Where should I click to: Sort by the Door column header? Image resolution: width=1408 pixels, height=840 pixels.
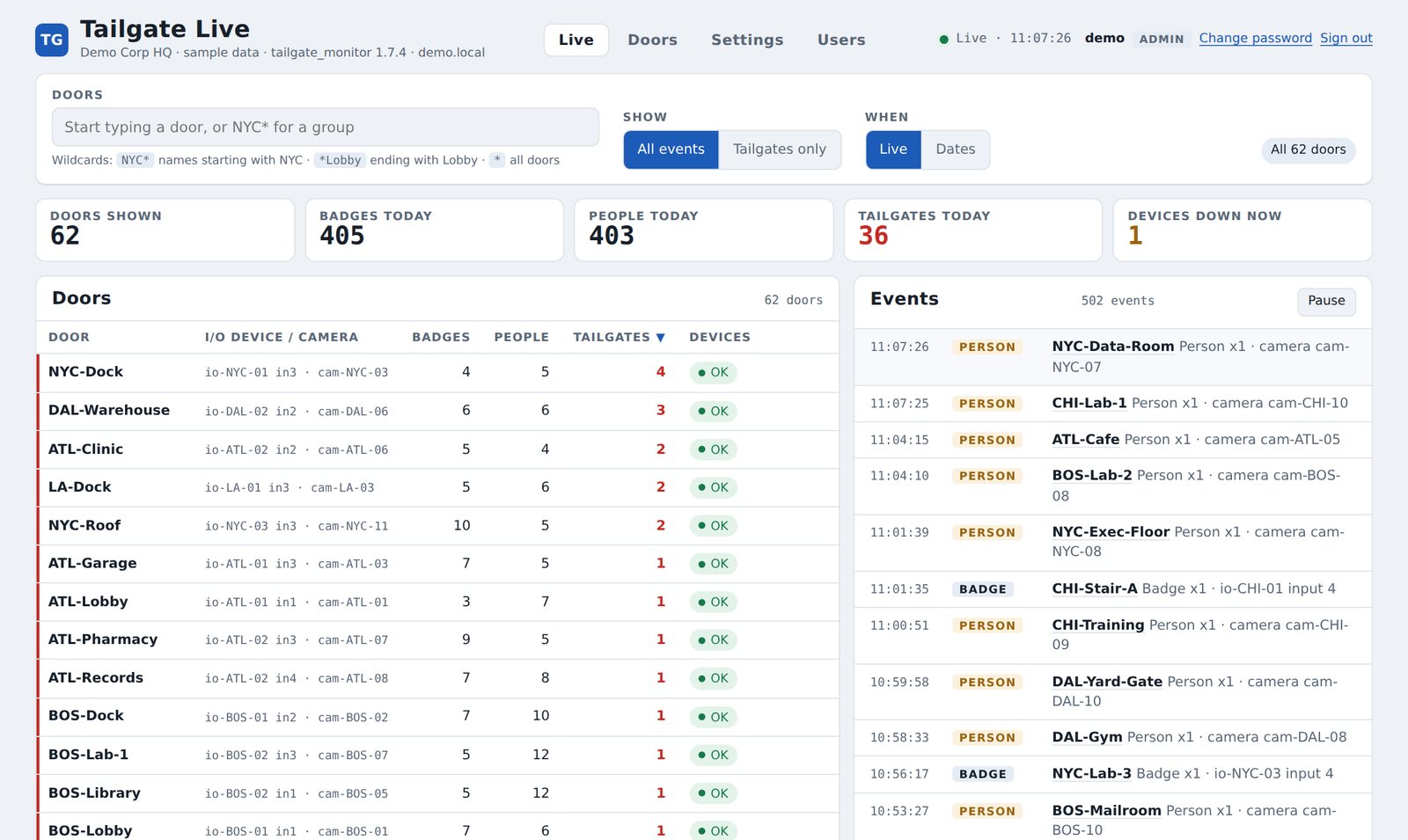click(69, 337)
